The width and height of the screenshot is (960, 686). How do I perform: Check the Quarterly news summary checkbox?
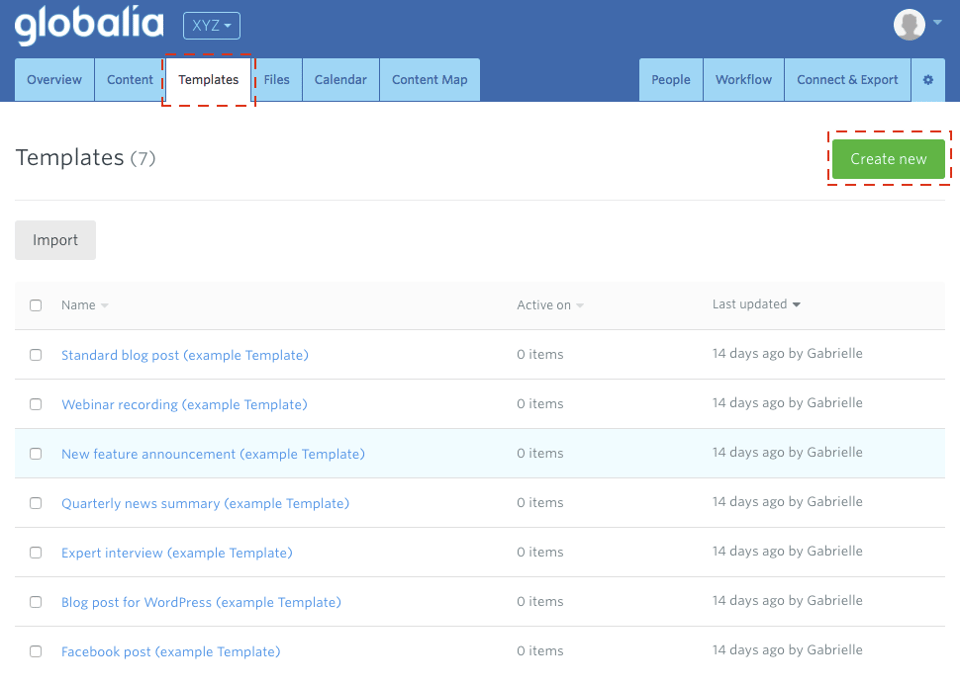[36, 503]
